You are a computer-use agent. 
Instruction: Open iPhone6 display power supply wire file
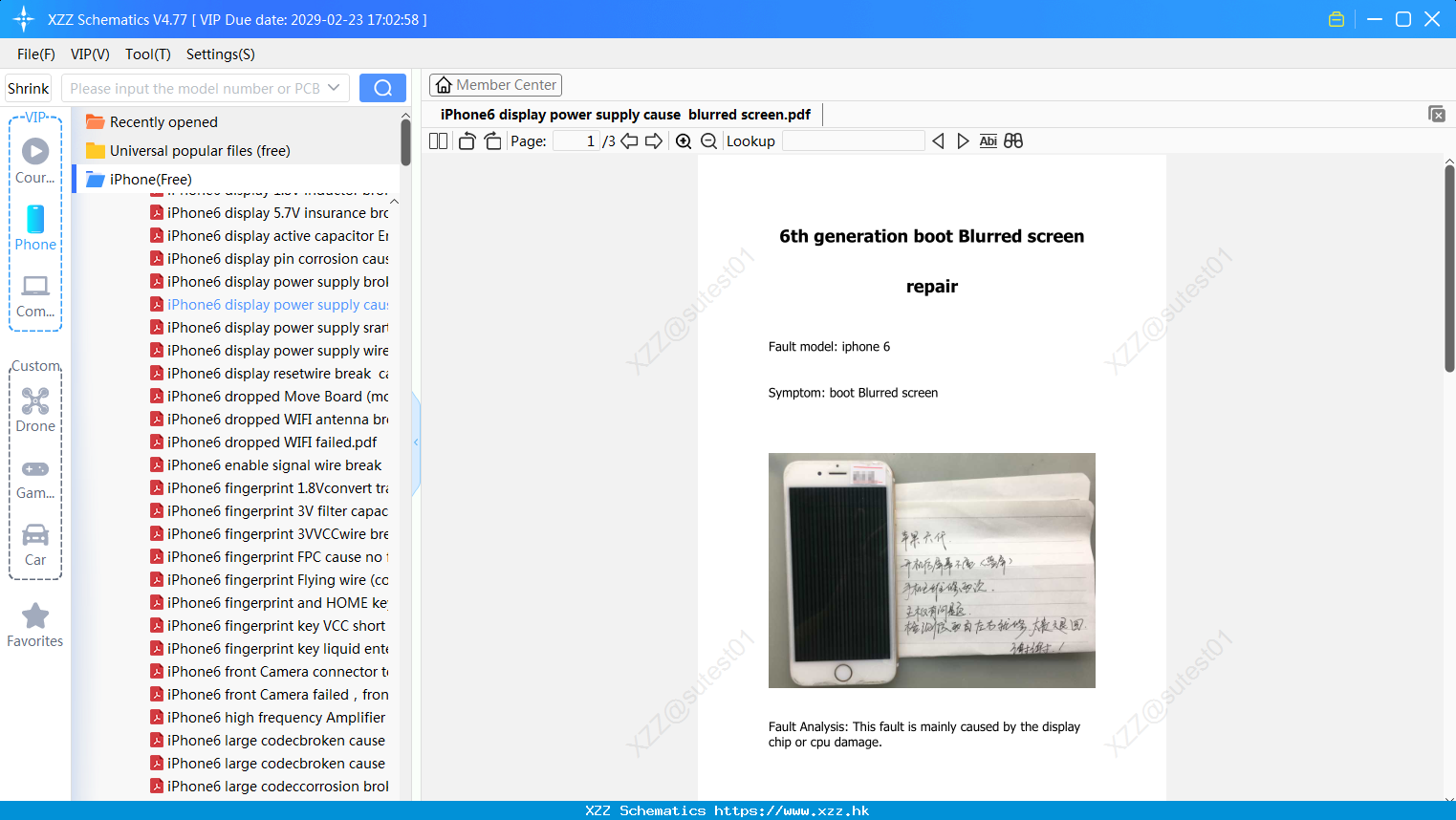click(x=270, y=350)
